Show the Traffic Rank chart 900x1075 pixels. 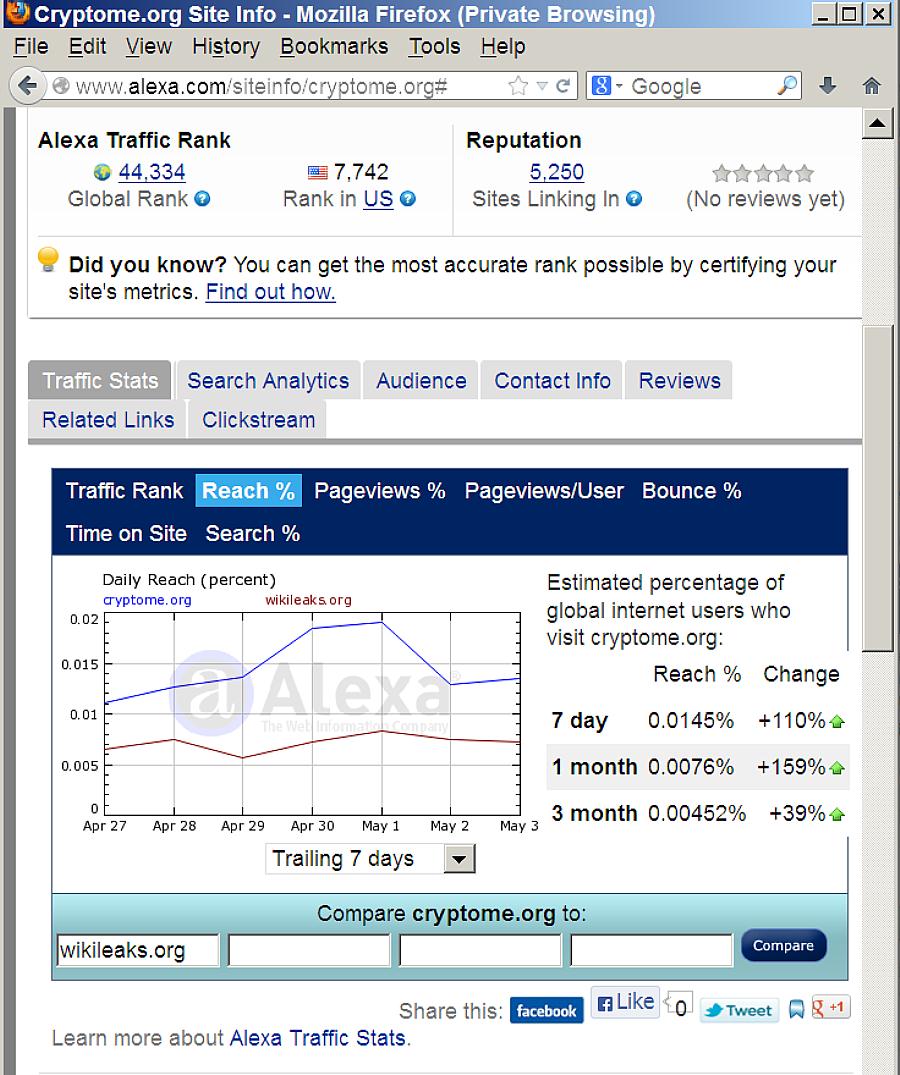(x=124, y=491)
